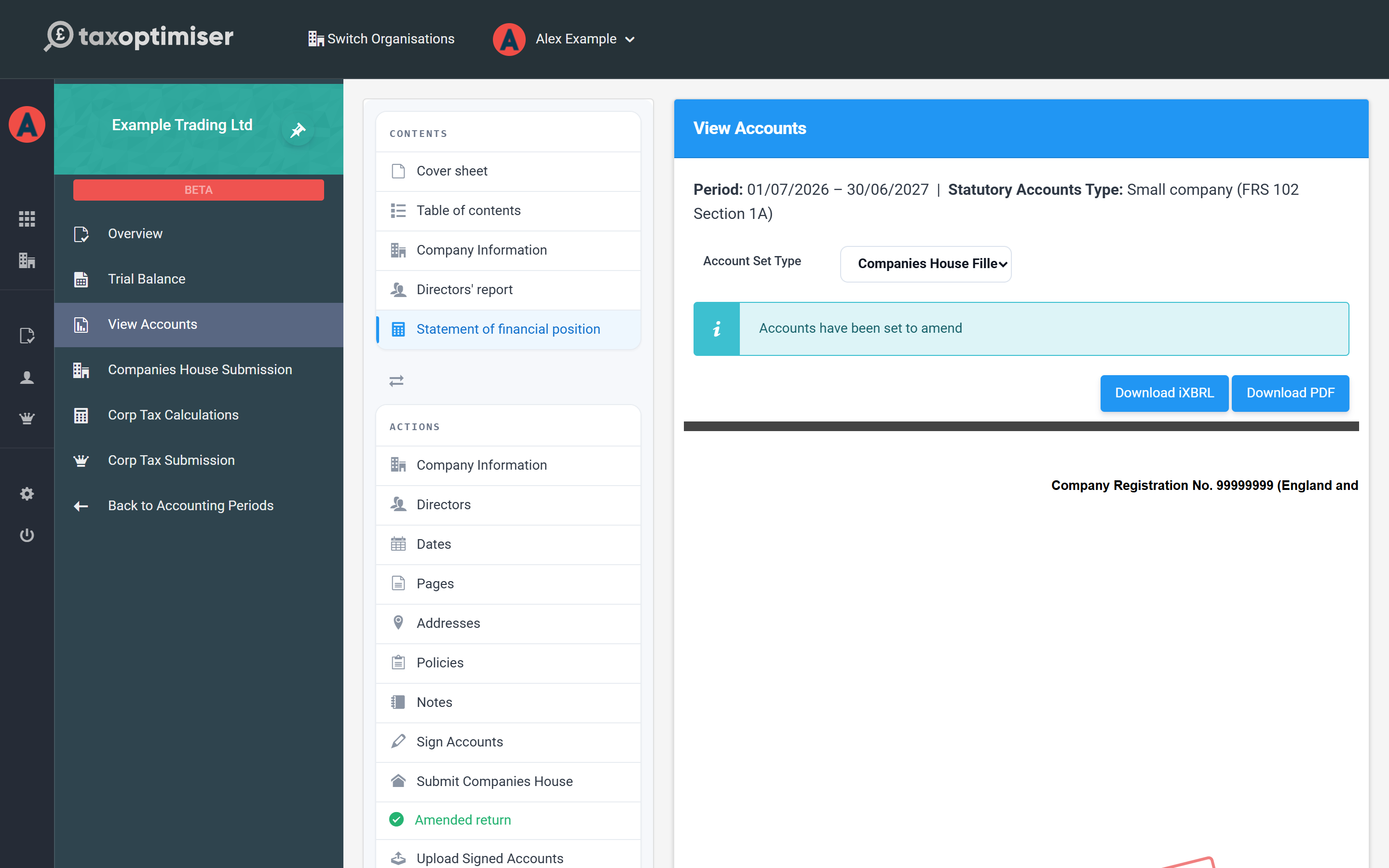Click the Corp Tax Calculations calculator icon

pos(81,415)
